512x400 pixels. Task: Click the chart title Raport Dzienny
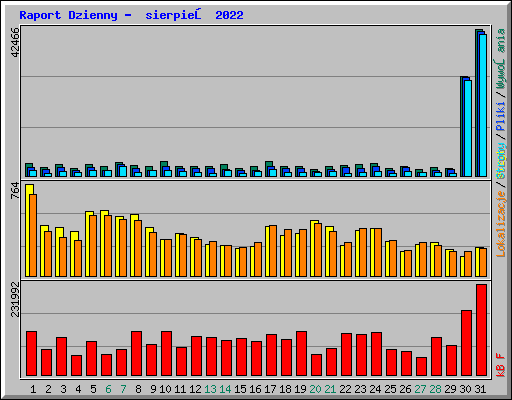click(68, 15)
